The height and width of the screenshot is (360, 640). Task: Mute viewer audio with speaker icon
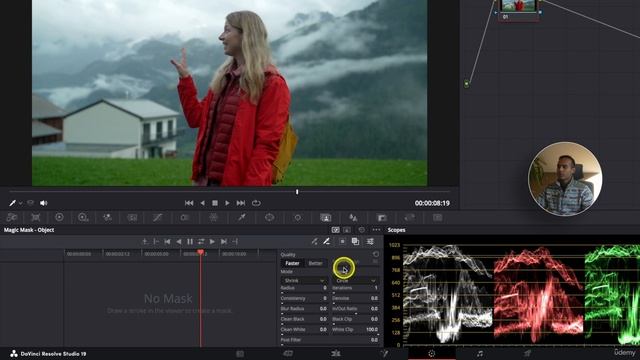click(43, 203)
